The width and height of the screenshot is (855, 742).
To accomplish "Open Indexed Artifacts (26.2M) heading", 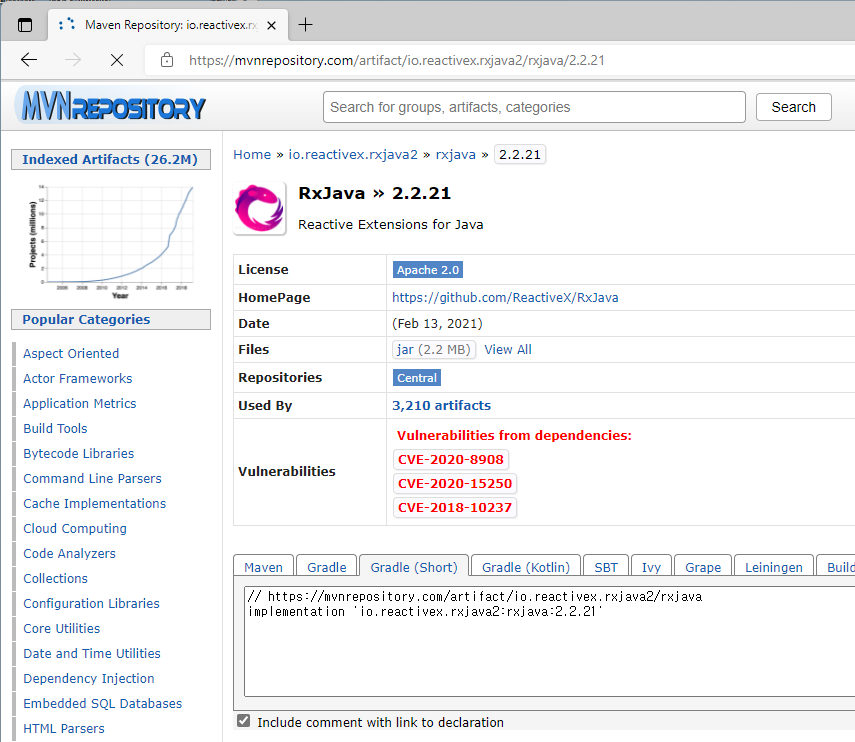I will 111,159.
